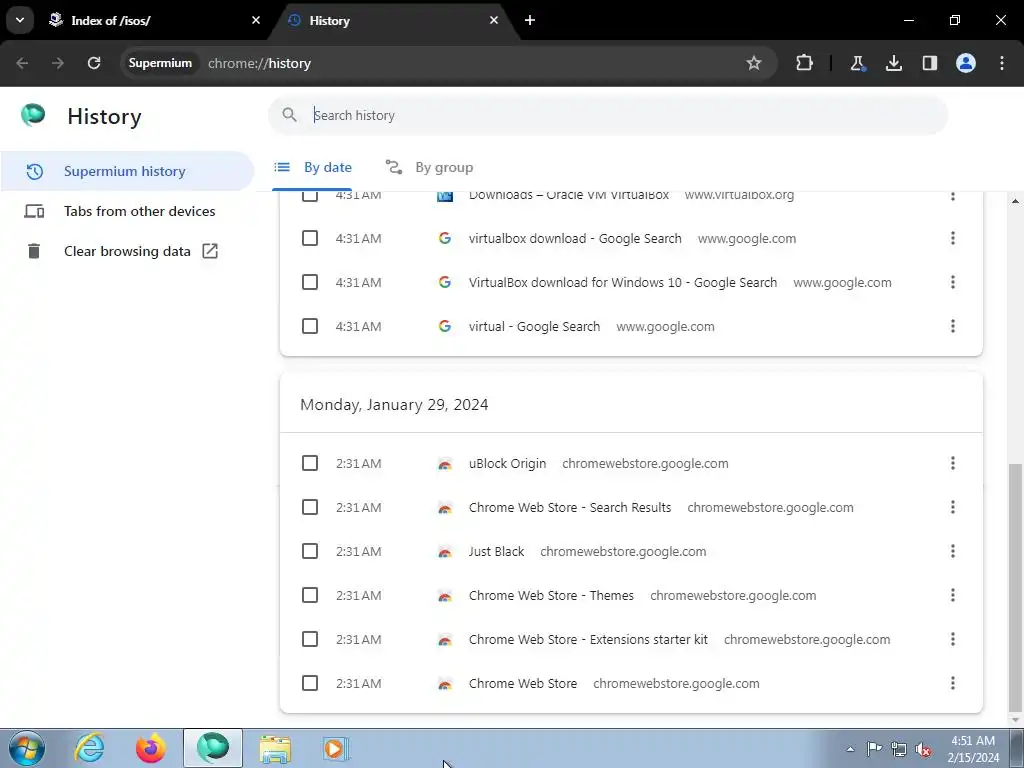The width and height of the screenshot is (1024, 768).
Task: Click the tab search dropdown arrow
Action: 20,20
